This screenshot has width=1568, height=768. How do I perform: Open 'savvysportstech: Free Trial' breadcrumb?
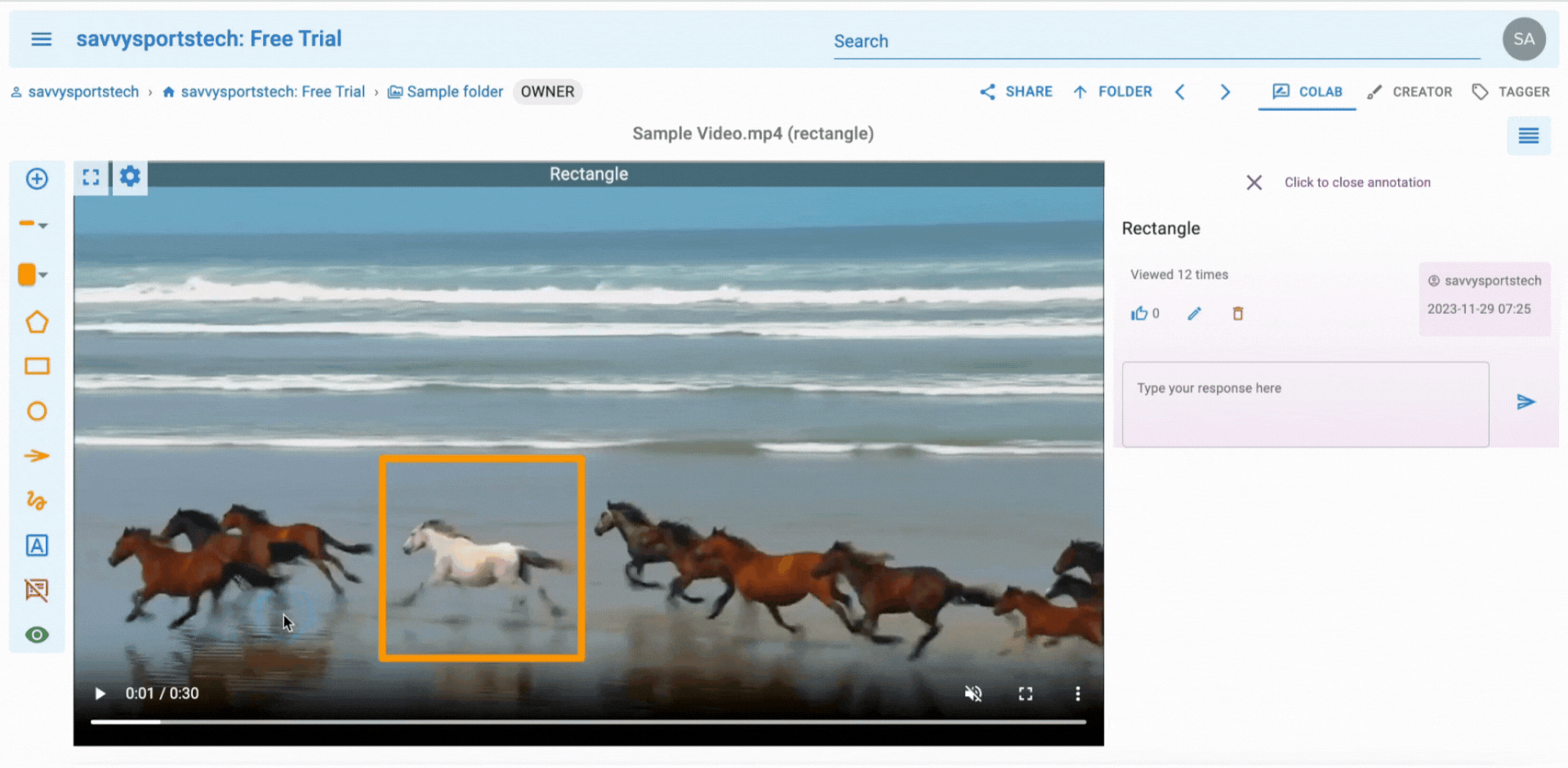(x=264, y=92)
